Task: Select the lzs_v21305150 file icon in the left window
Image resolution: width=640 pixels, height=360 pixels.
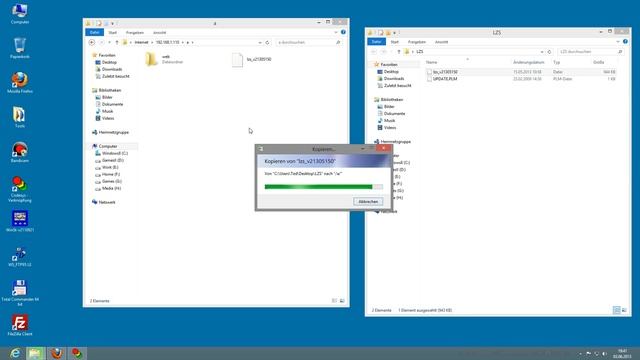Action: click(x=237, y=60)
